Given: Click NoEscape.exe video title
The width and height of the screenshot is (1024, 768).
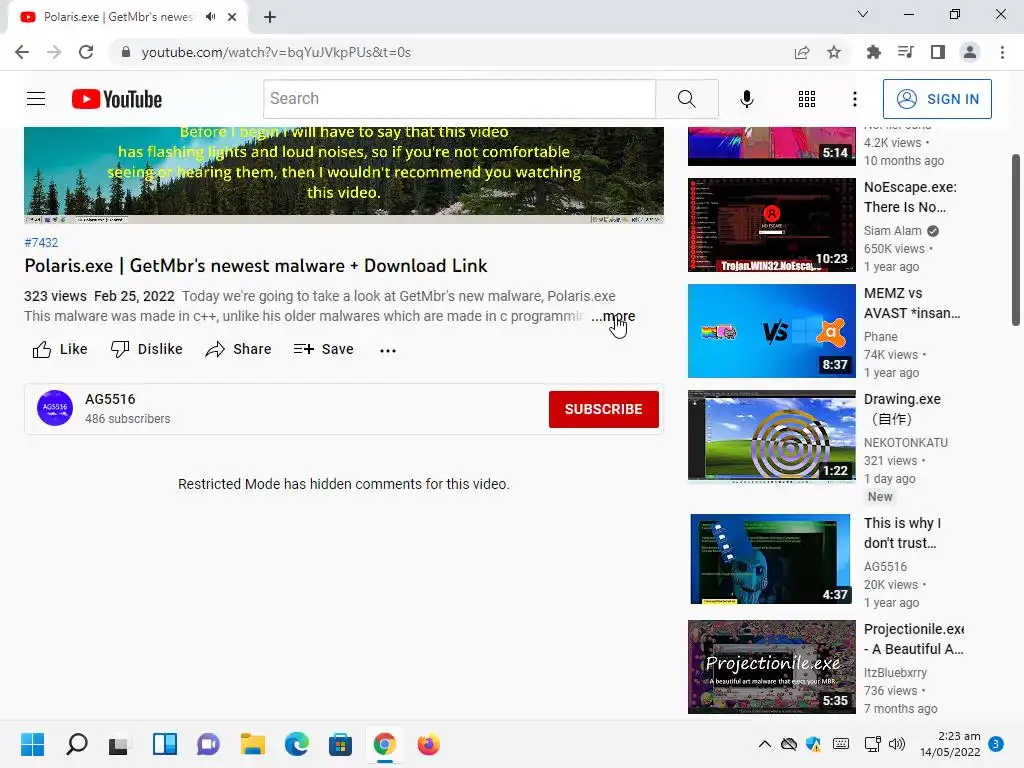Looking at the screenshot, I should 910,197.
